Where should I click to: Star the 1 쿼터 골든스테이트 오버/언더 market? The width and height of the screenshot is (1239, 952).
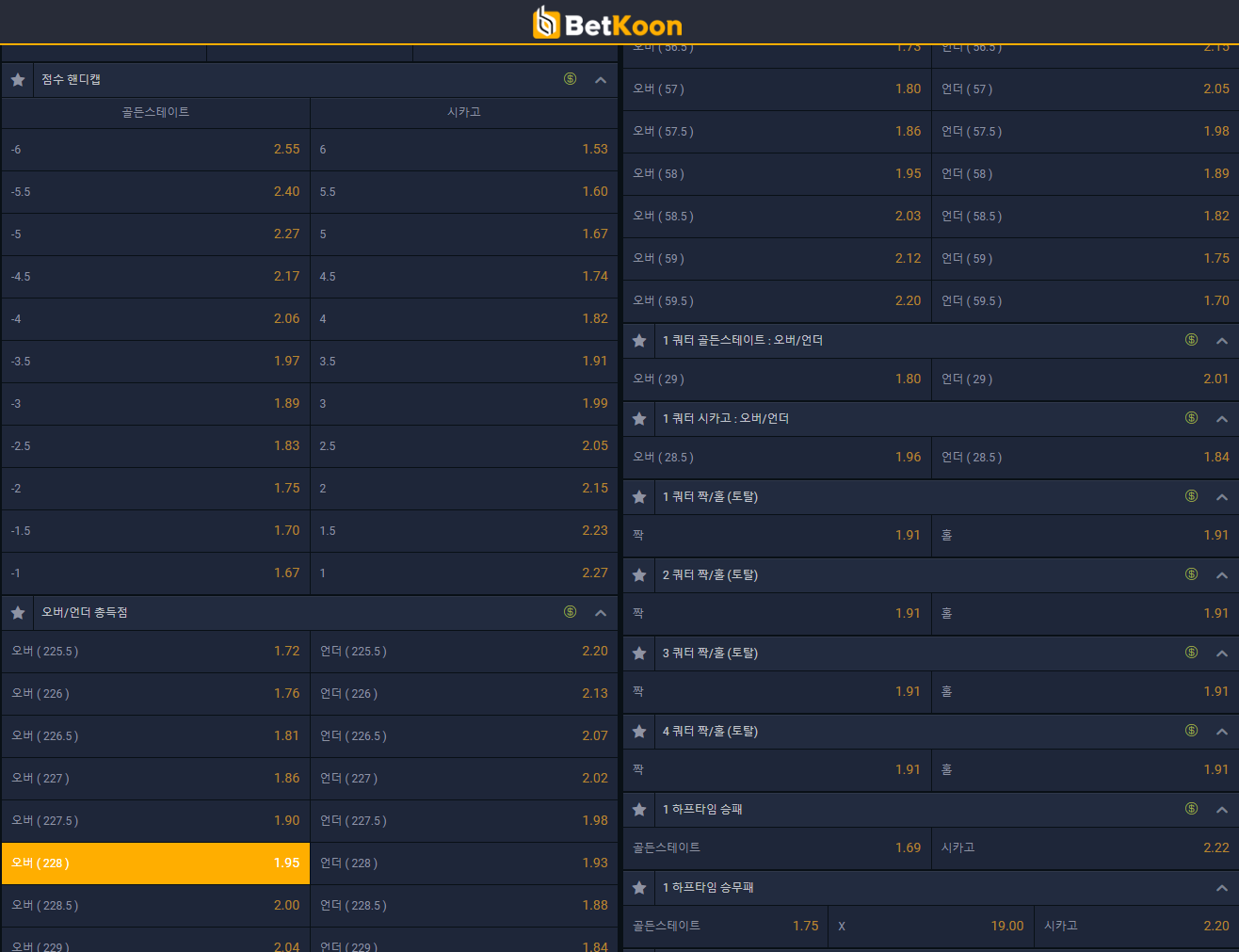(x=639, y=341)
